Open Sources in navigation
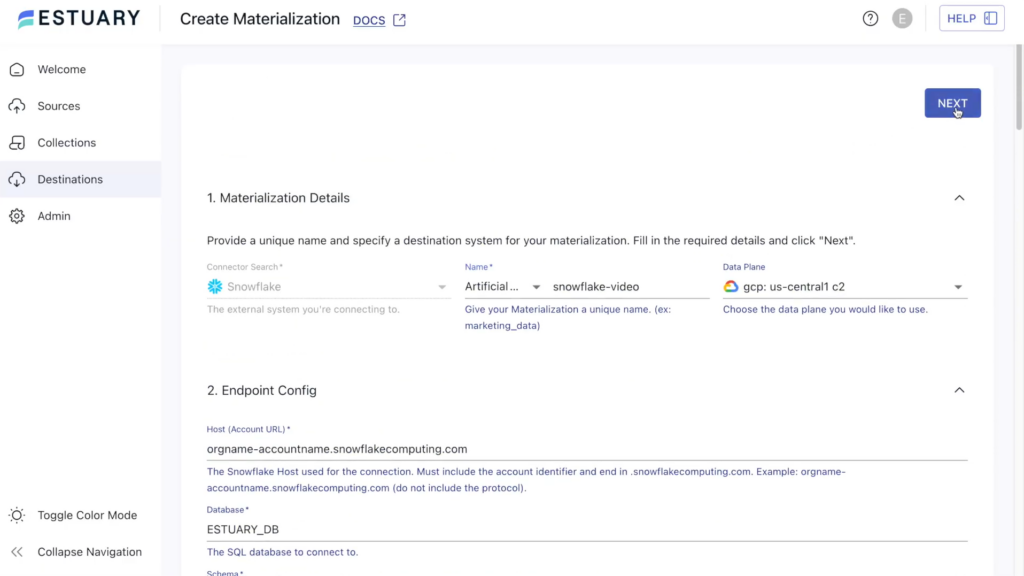This screenshot has height=576, width=1024. [59, 106]
